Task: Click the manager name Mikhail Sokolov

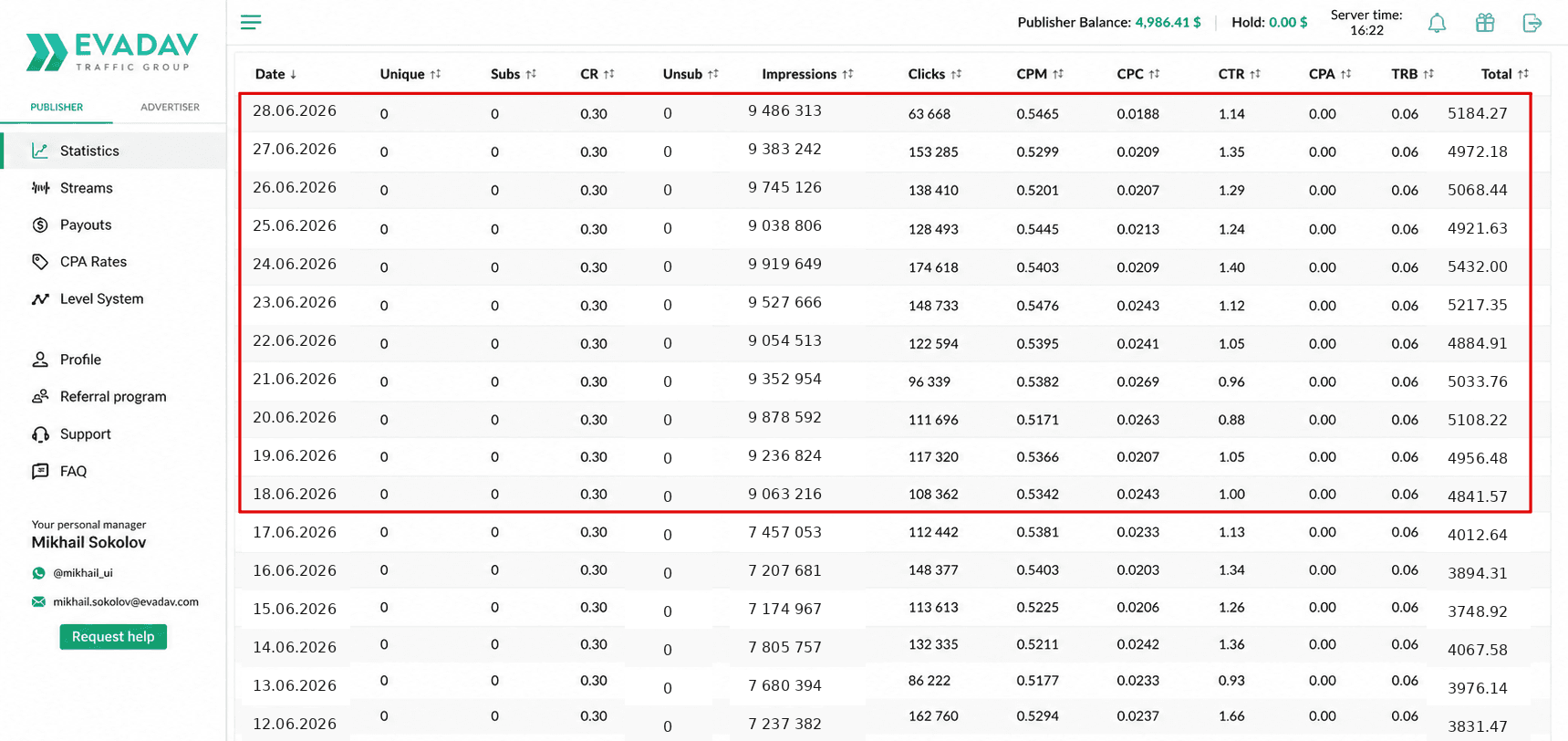Action: pos(88,543)
